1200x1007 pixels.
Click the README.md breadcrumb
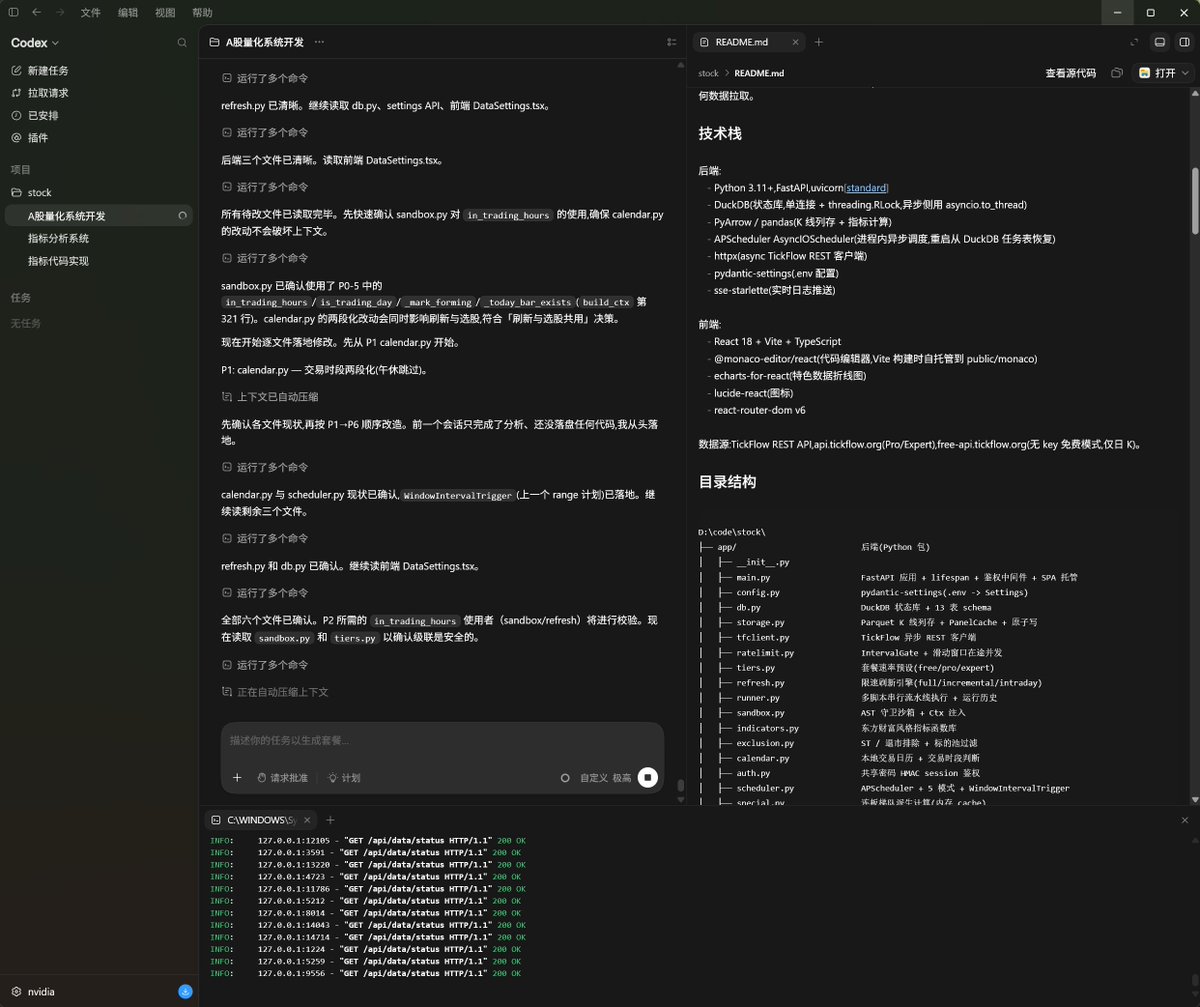tap(759, 73)
